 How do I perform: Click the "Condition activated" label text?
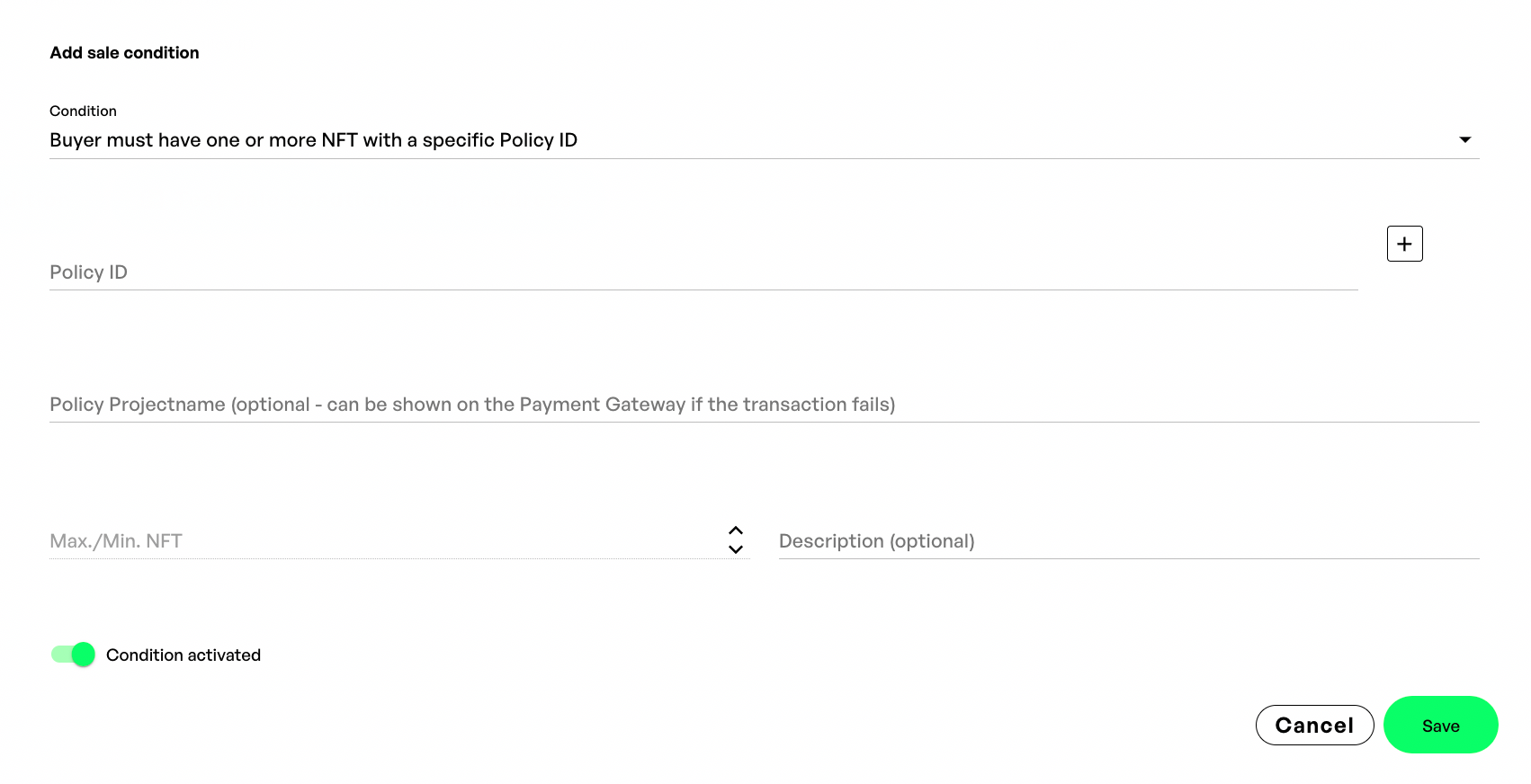(184, 655)
